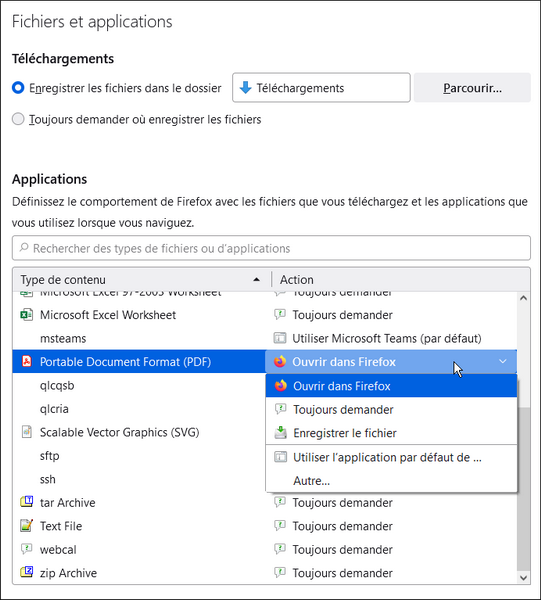Click the Text File notepad icon

pyautogui.click(x=26, y=526)
